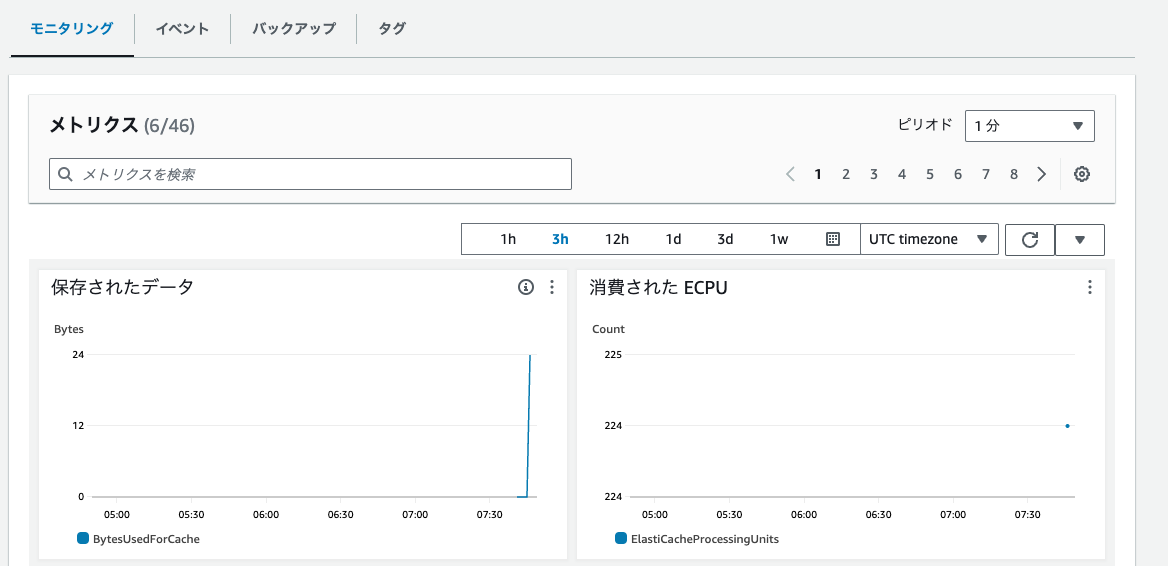Click the メトリクスを検索 search field
Image resolution: width=1168 pixels, height=566 pixels.
point(310,174)
